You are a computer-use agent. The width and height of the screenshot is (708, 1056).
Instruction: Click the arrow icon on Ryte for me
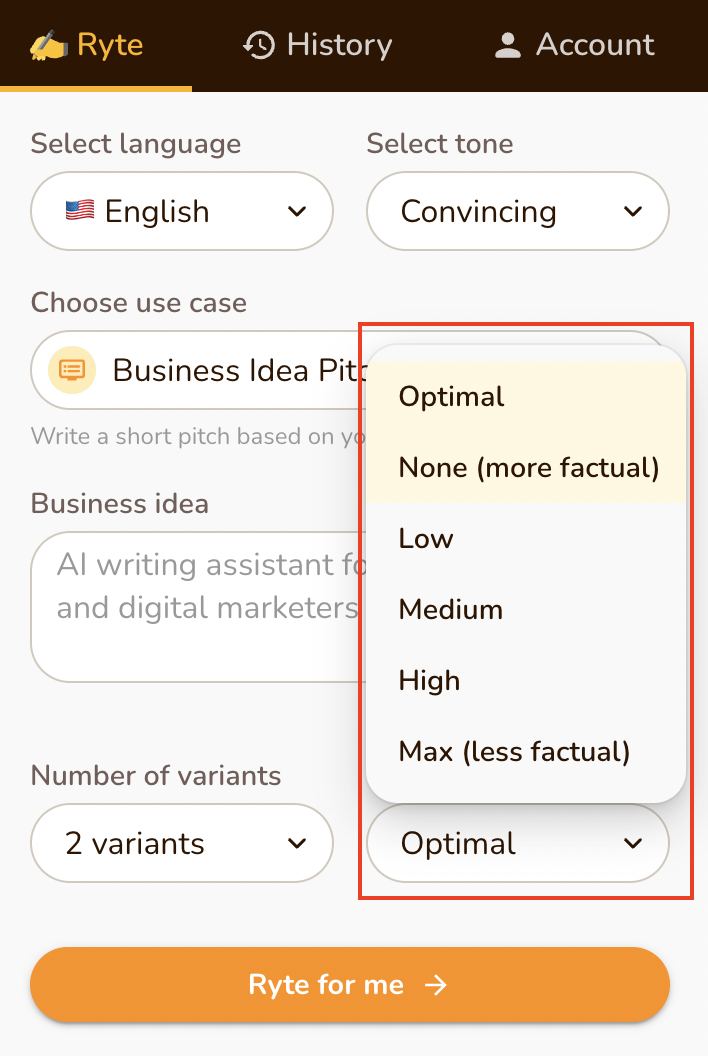click(435, 985)
